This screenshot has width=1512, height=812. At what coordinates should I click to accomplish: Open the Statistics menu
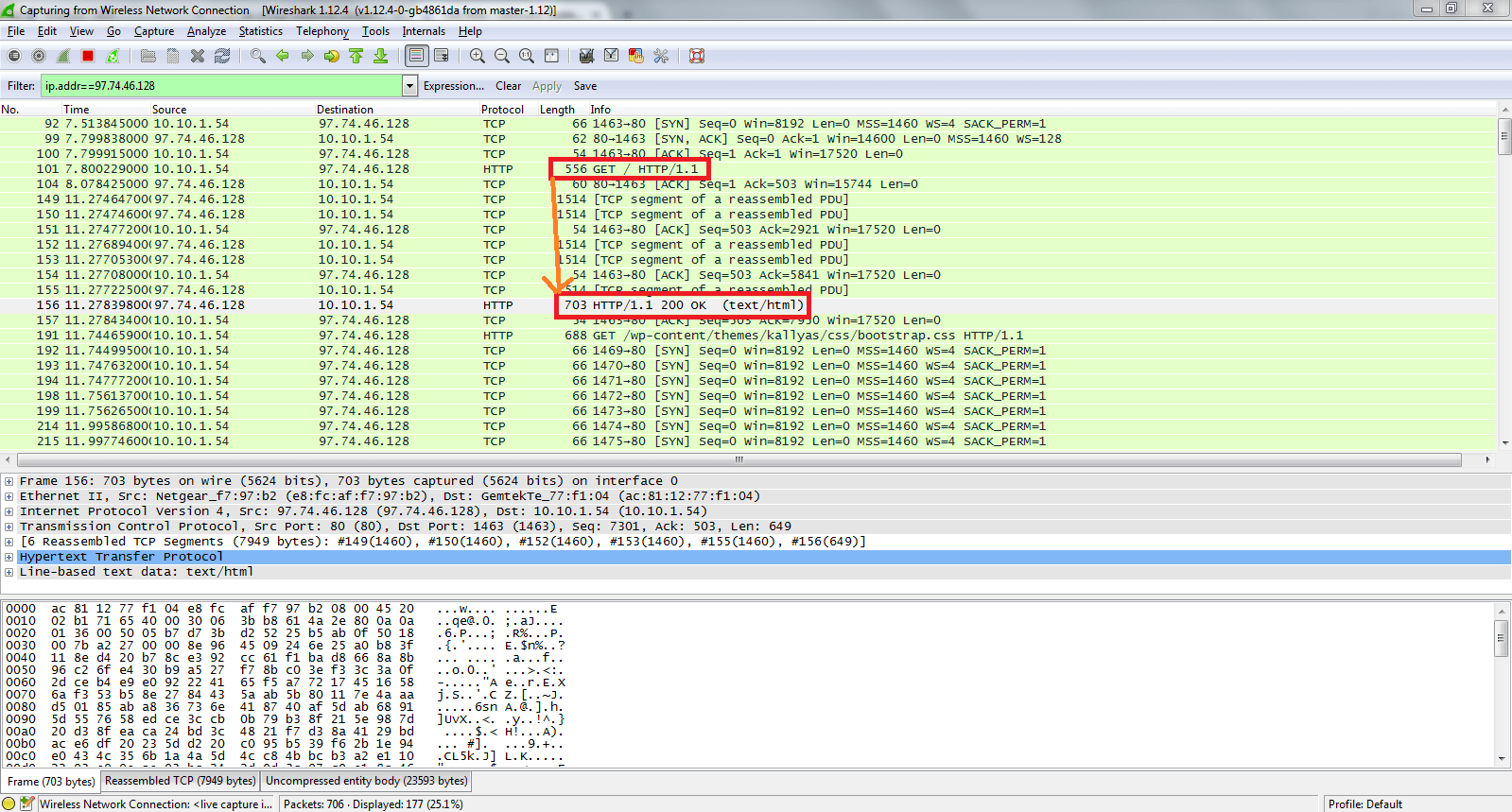pyautogui.click(x=260, y=31)
